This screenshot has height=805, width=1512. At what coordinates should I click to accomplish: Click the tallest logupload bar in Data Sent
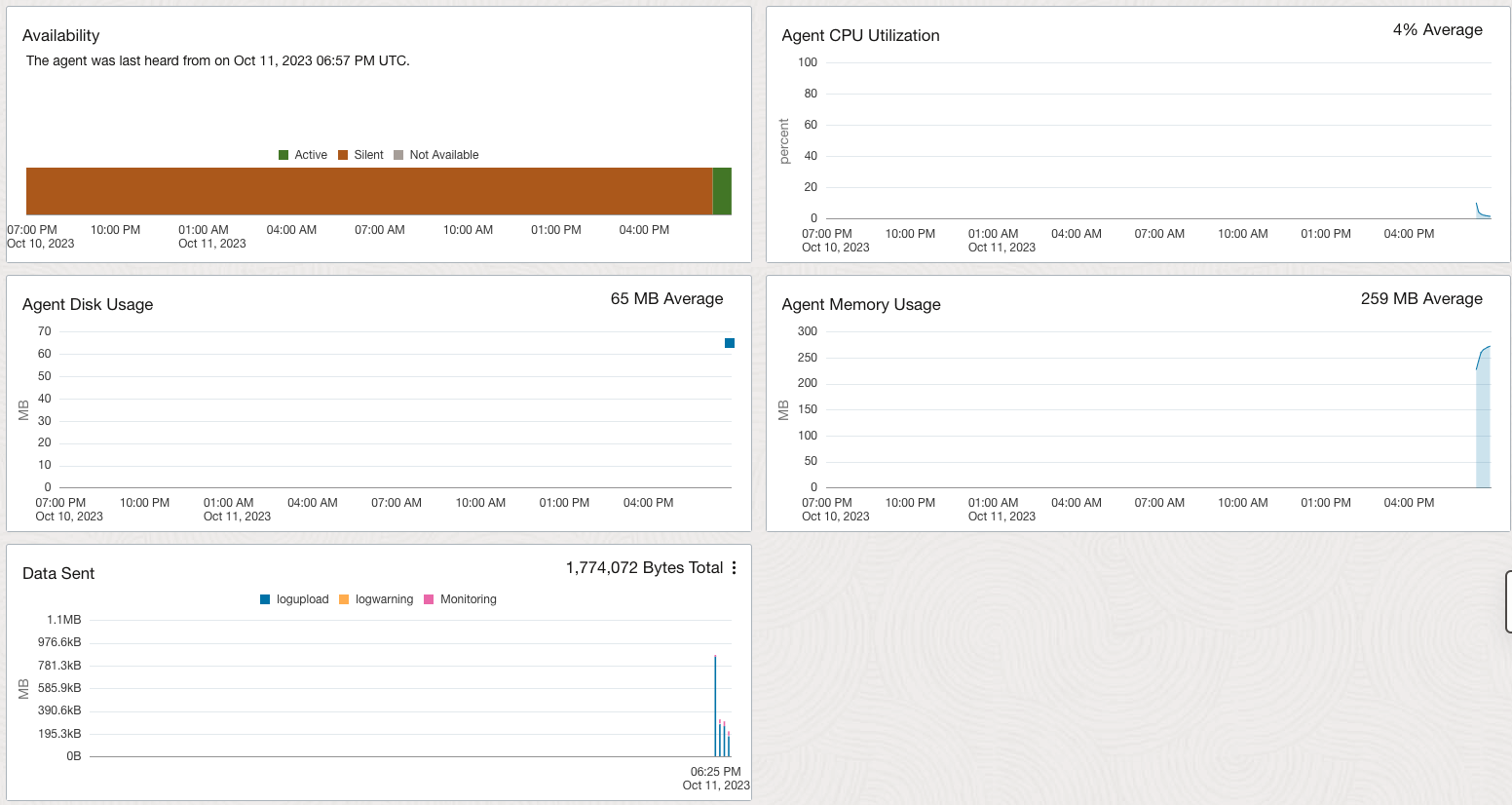pos(715,706)
